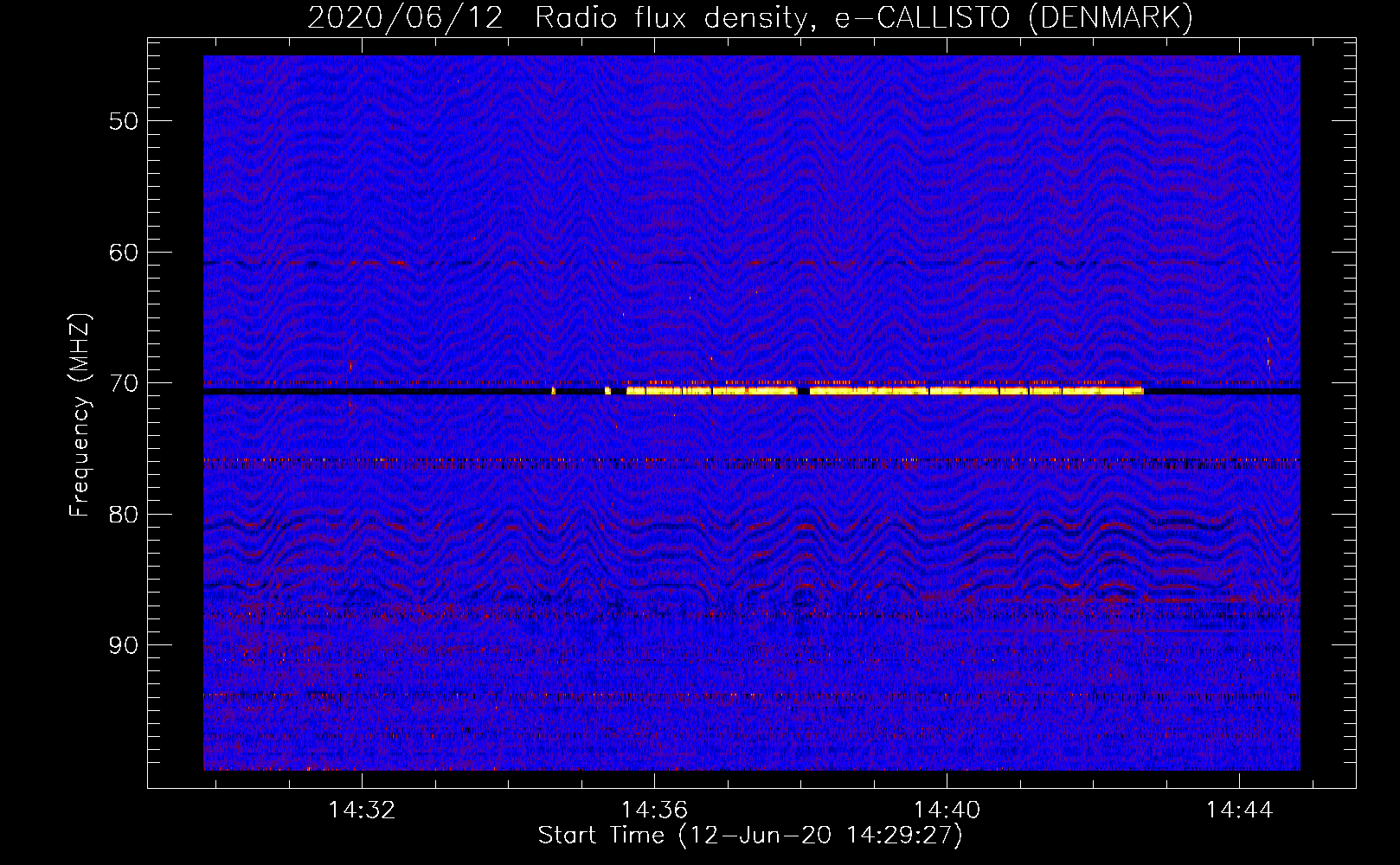
Task: Click the 14:32 time tick label
Action: click(362, 810)
